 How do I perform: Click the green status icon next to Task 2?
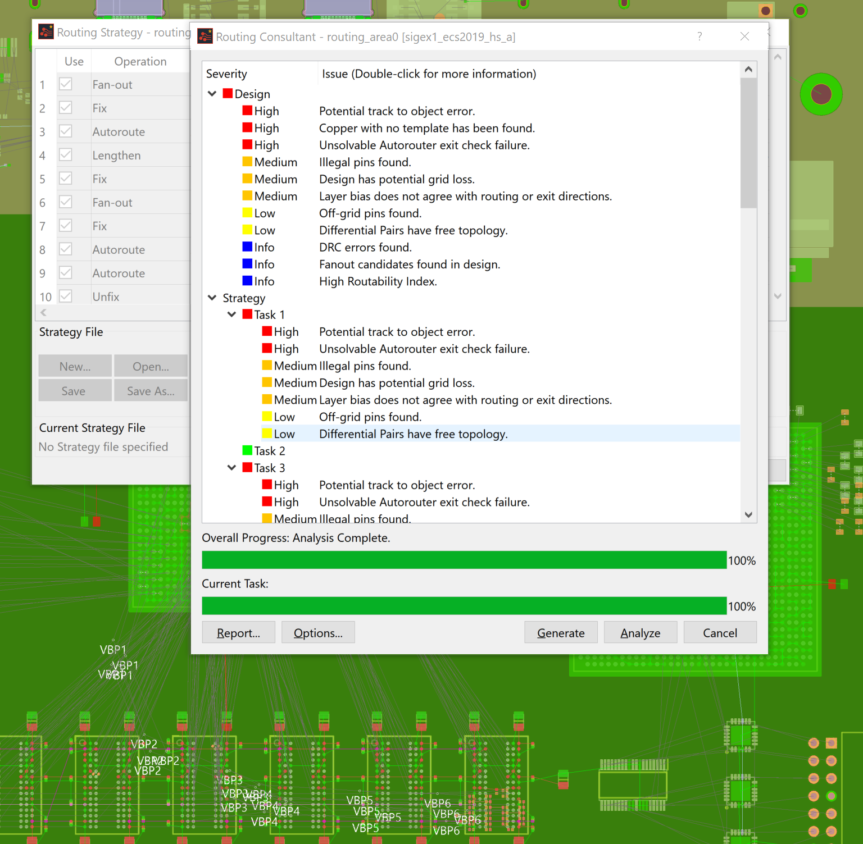(x=245, y=450)
